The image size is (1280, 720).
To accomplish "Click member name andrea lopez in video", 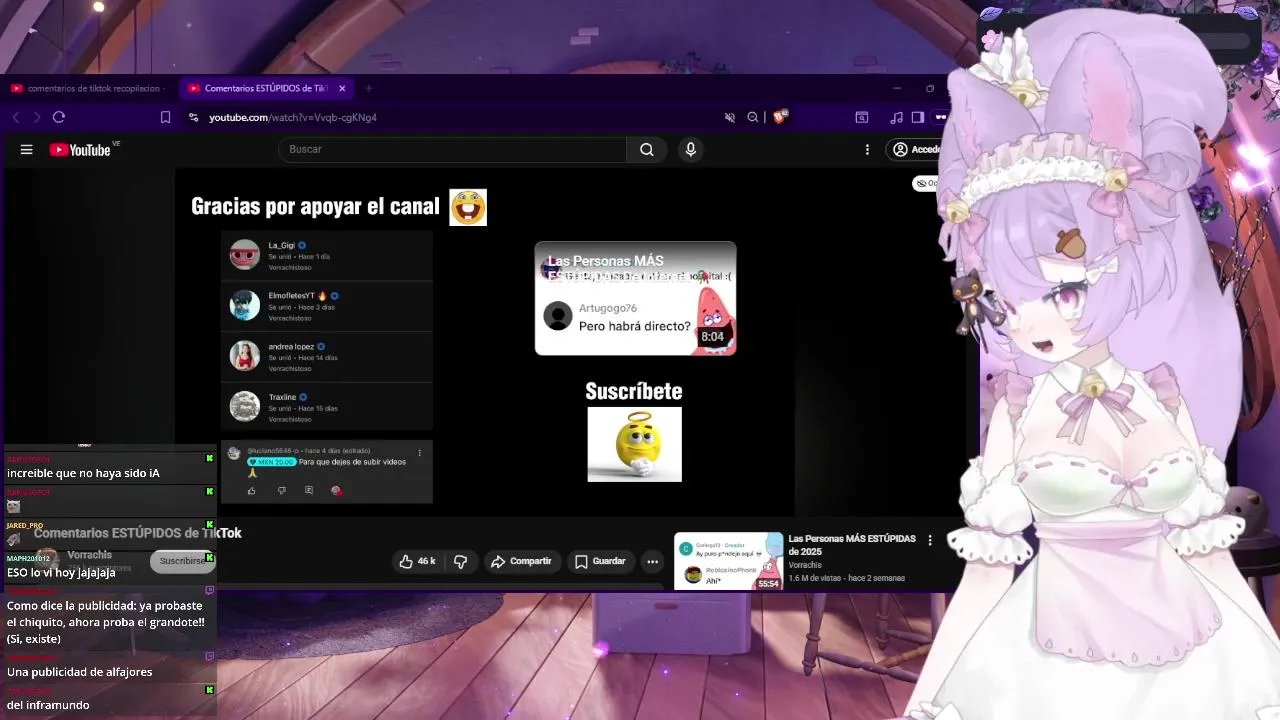I will click(291, 346).
